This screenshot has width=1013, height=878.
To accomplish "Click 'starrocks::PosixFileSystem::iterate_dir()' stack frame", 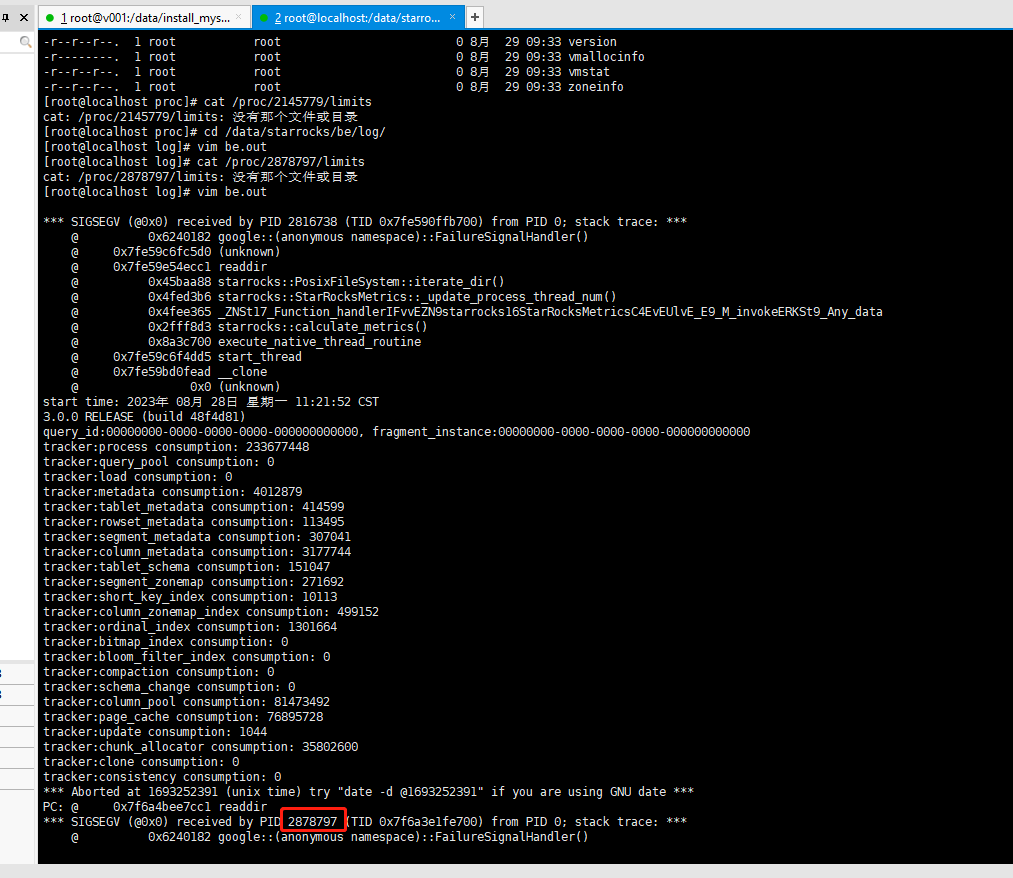I will tap(361, 282).
